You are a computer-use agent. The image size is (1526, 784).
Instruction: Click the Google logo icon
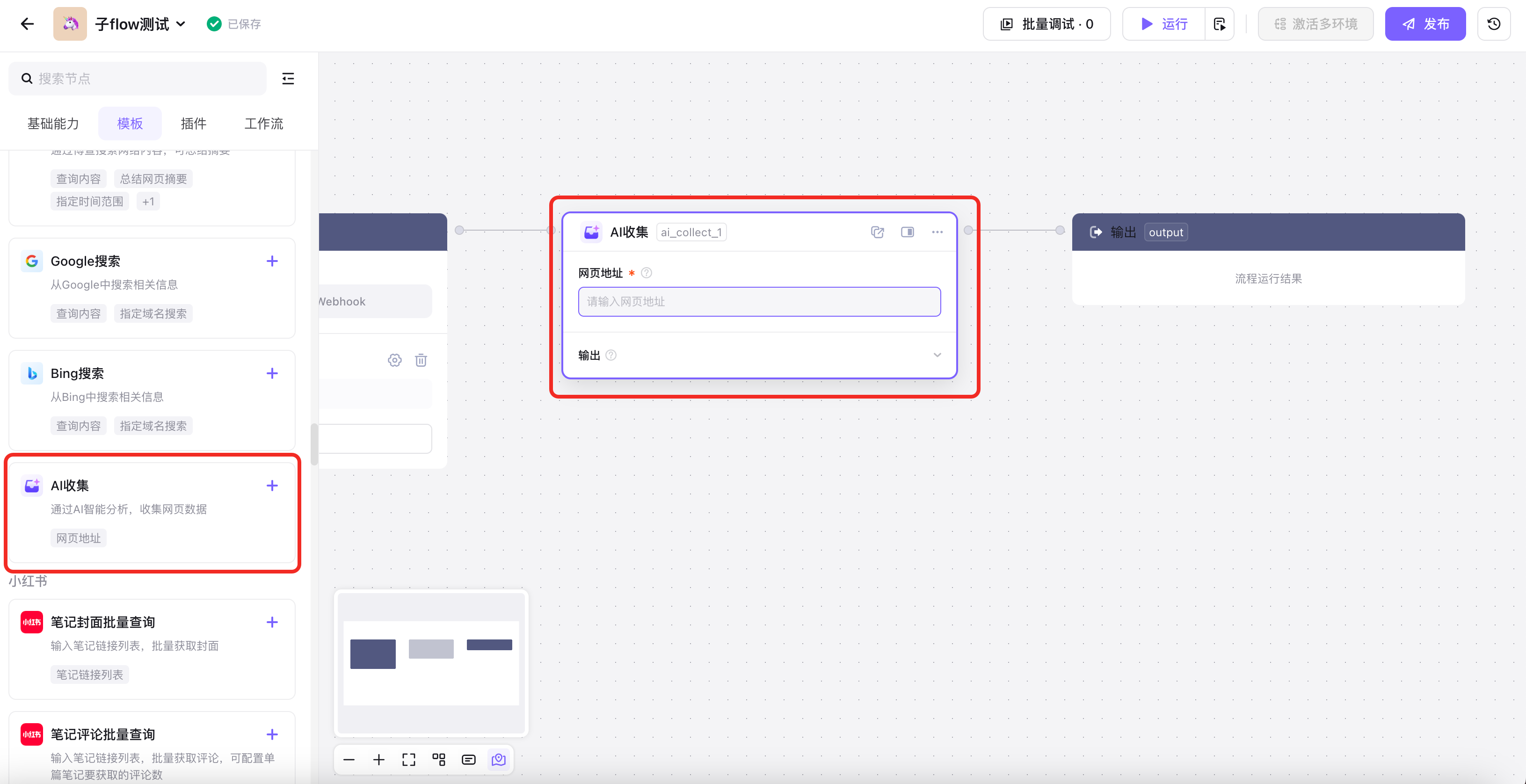click(x=32, y=261)
